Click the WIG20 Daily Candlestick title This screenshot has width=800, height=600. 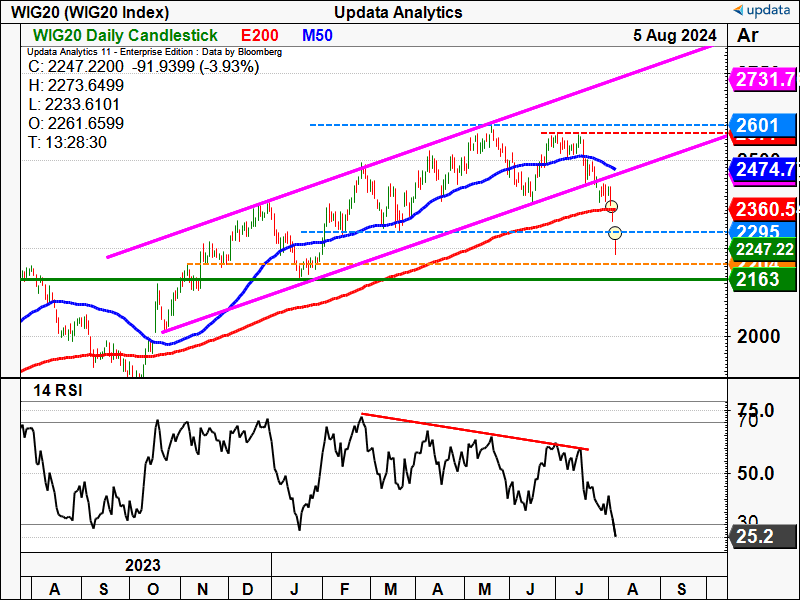(x=125, y=35)
